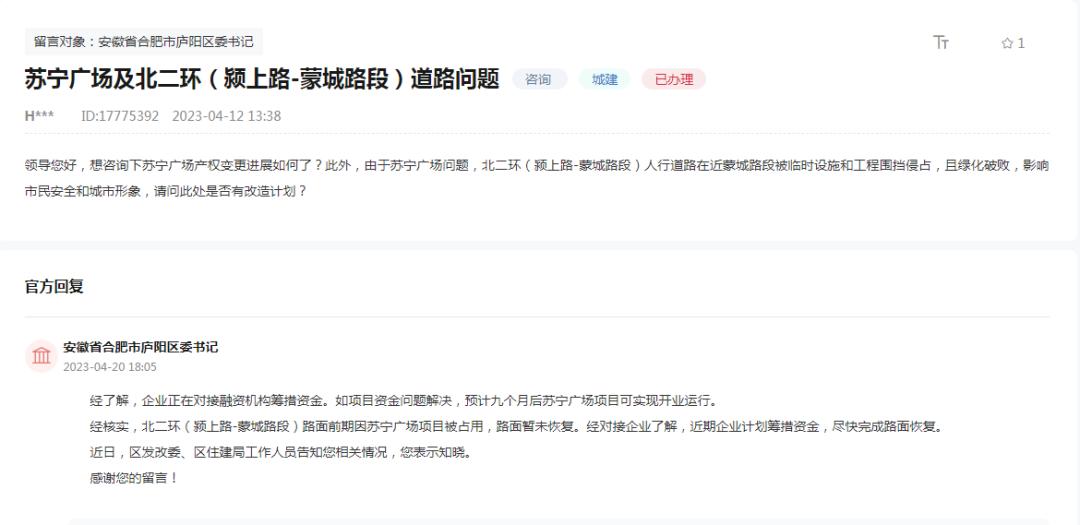Click the reply date 2023-04-20 18:05
The height and width of the screenshot is (525, 1080).
point(110,367)
